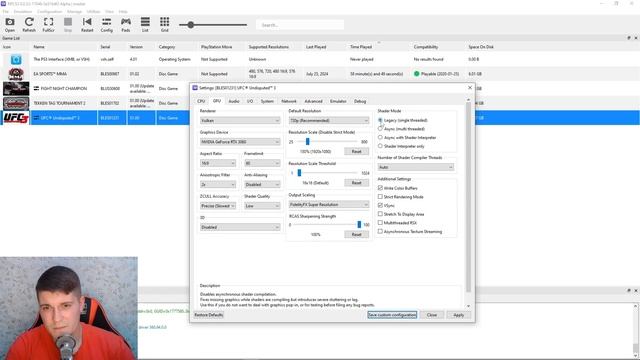640x360 pixels.
Task: Open Number of Shader Compiler Threads dropdown
Action: click(x=416, y=167)
